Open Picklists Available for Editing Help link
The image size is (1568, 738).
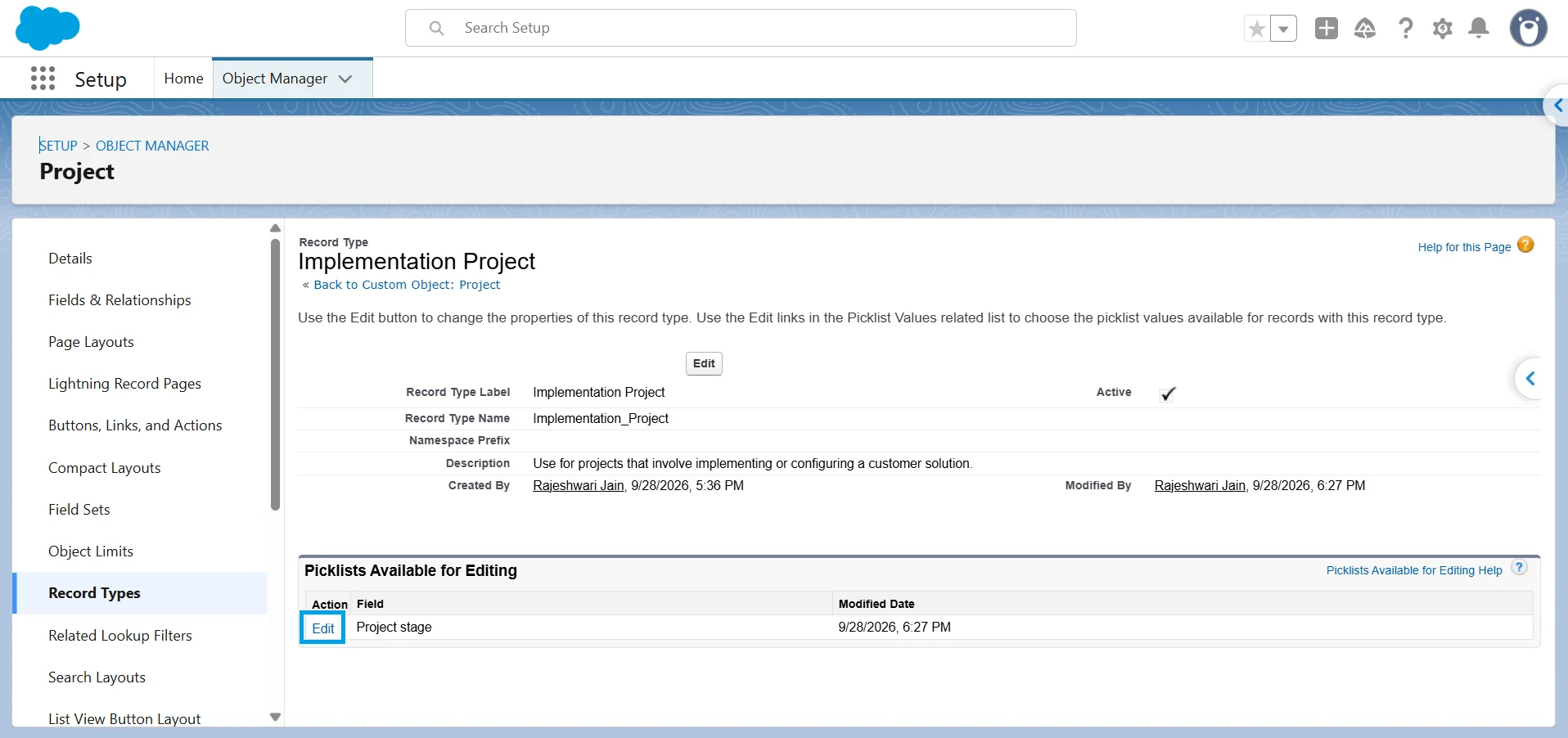coord(1414,570)
